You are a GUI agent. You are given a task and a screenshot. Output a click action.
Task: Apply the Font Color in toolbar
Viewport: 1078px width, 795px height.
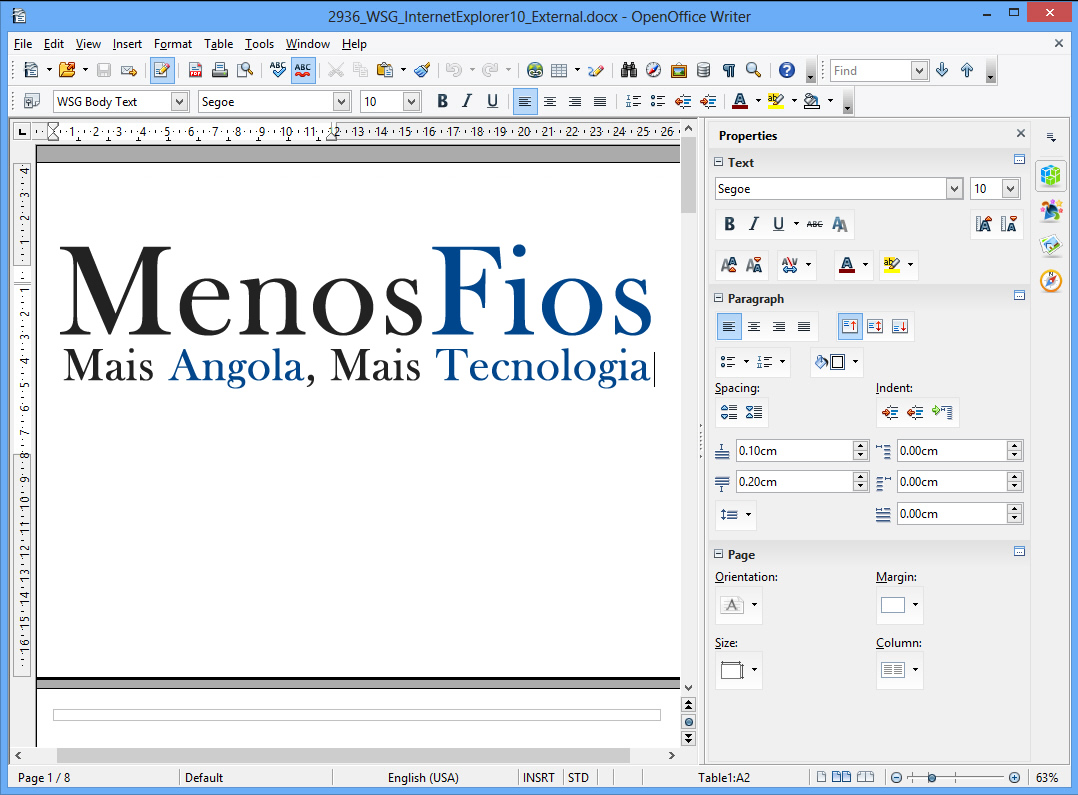click(740, 102)
